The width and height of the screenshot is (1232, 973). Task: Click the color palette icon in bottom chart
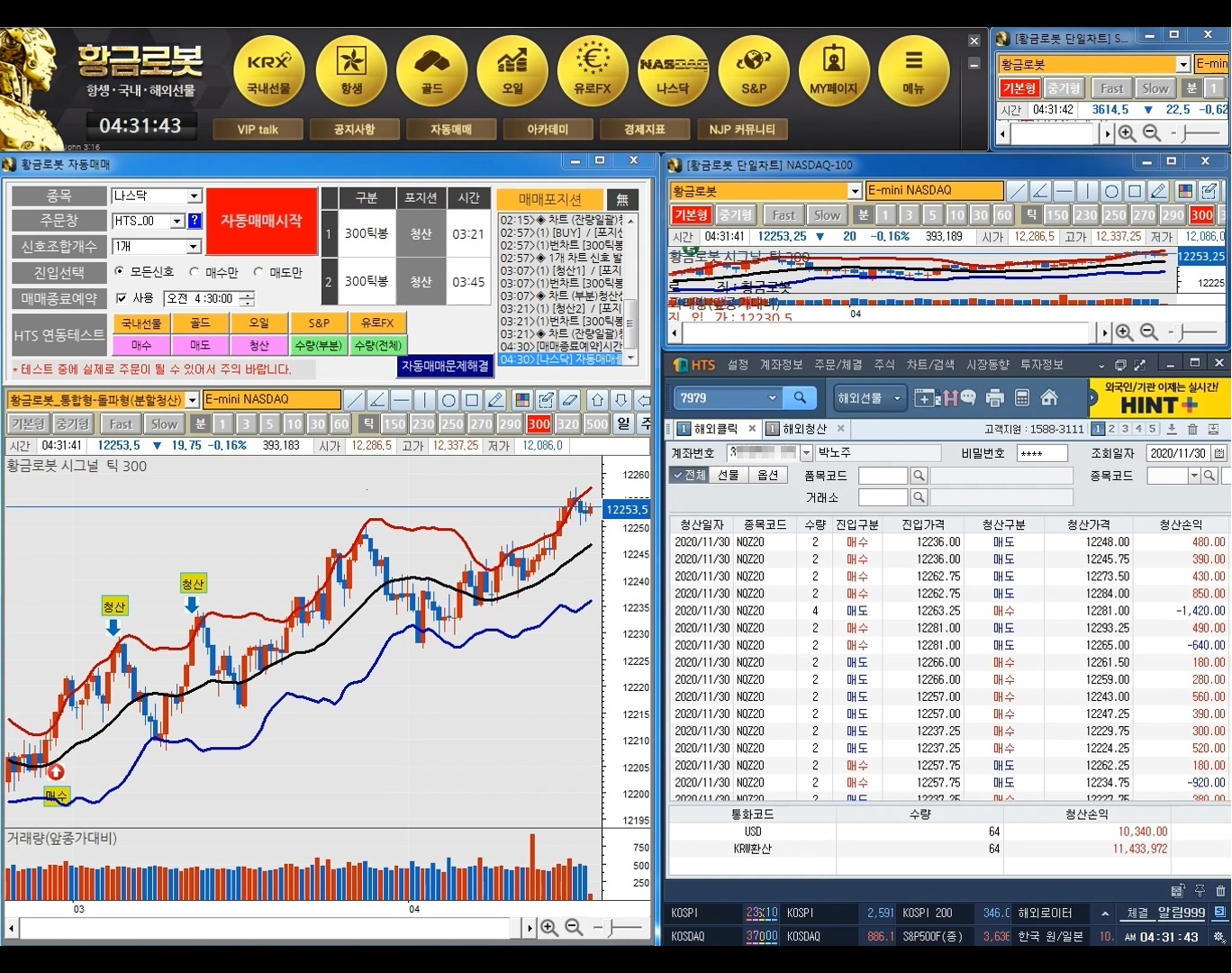point(522,400)
